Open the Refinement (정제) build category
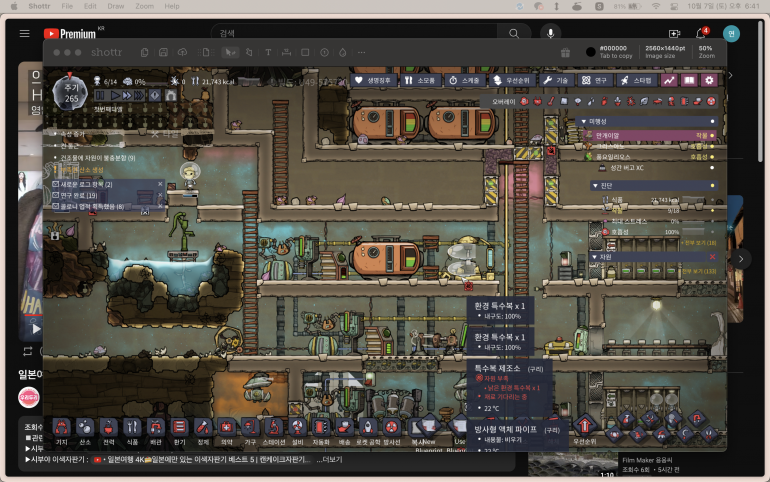 (203, 428)
